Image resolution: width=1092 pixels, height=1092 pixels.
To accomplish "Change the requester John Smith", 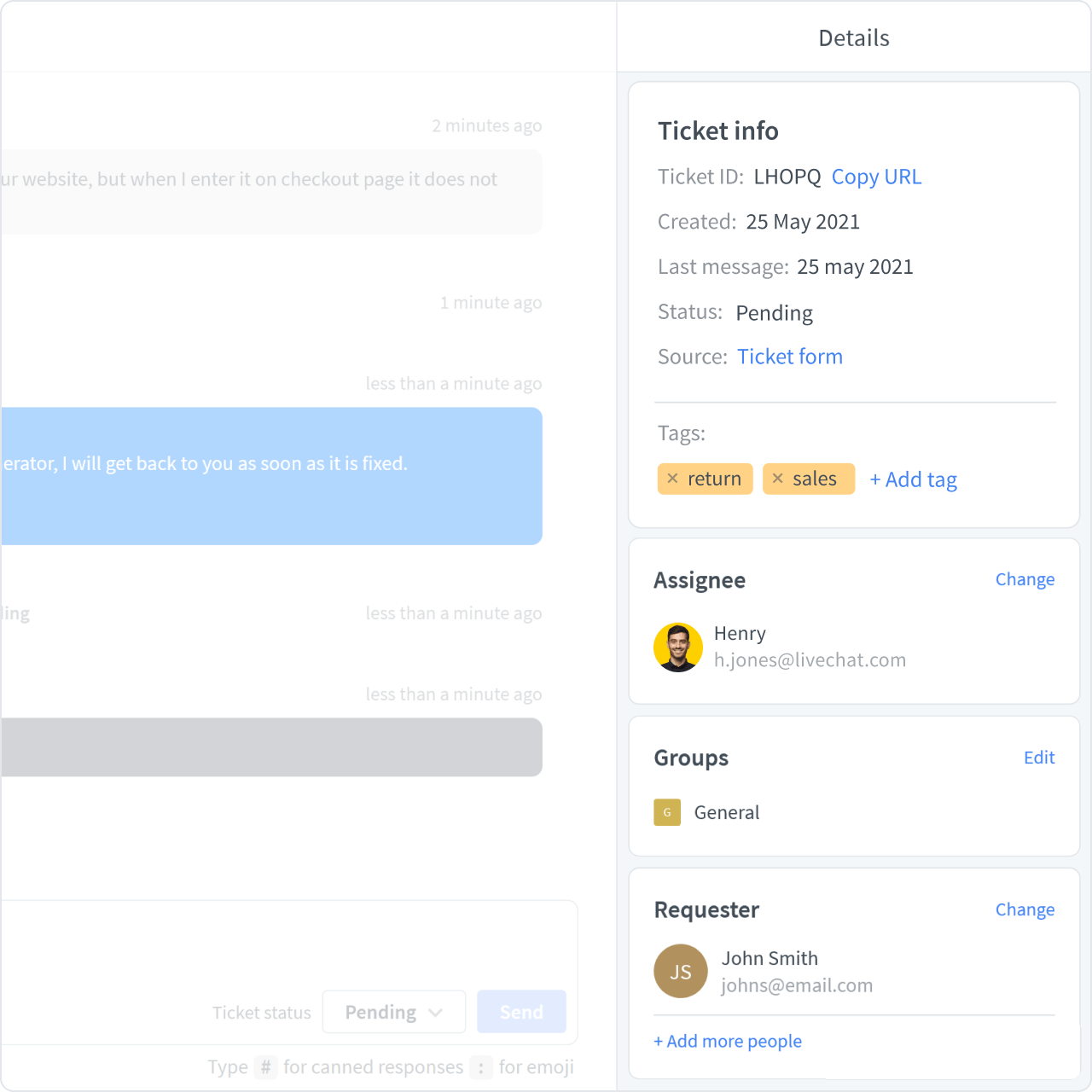I will [1025, 909].
